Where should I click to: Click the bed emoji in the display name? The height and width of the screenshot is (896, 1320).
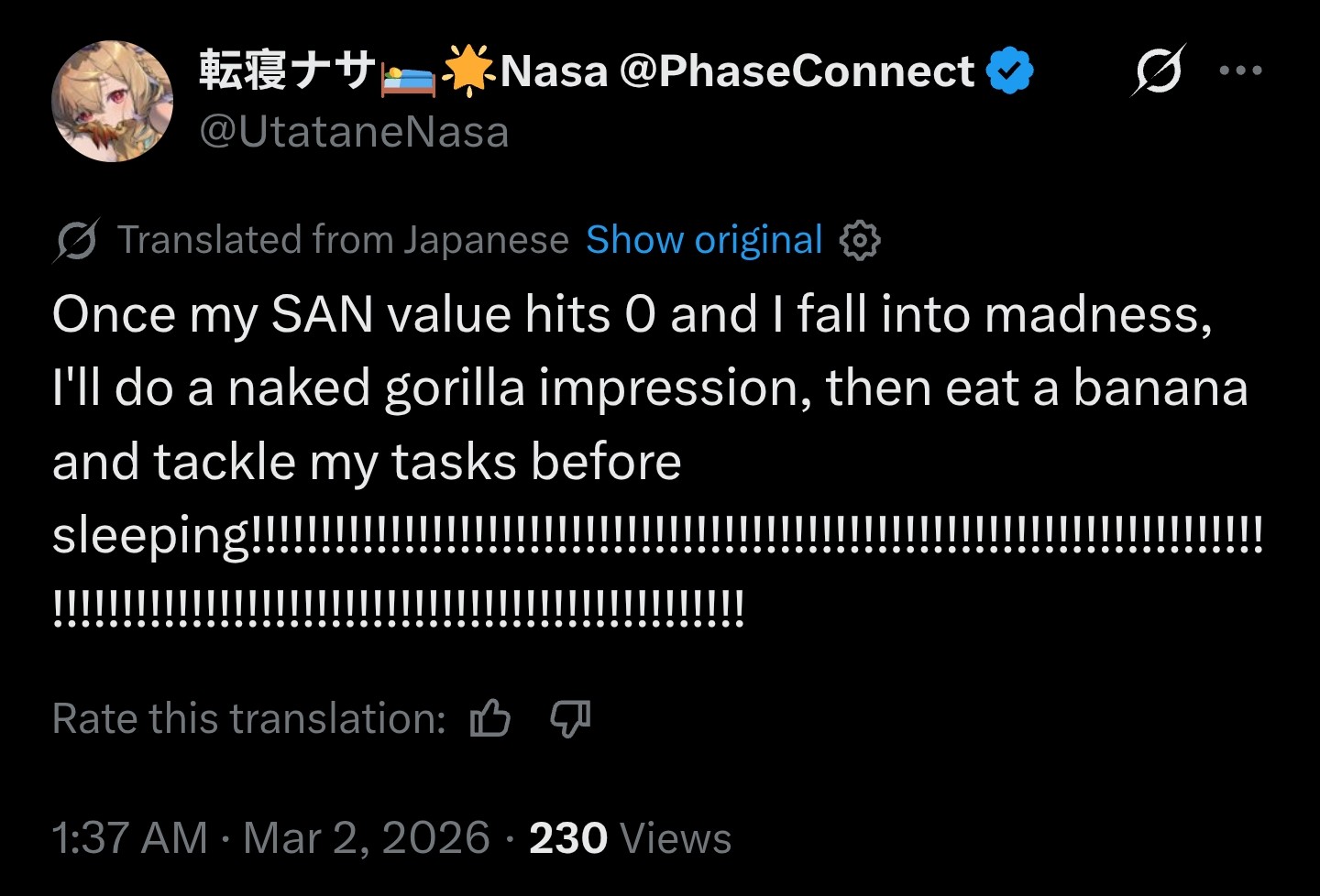(408, 73)
